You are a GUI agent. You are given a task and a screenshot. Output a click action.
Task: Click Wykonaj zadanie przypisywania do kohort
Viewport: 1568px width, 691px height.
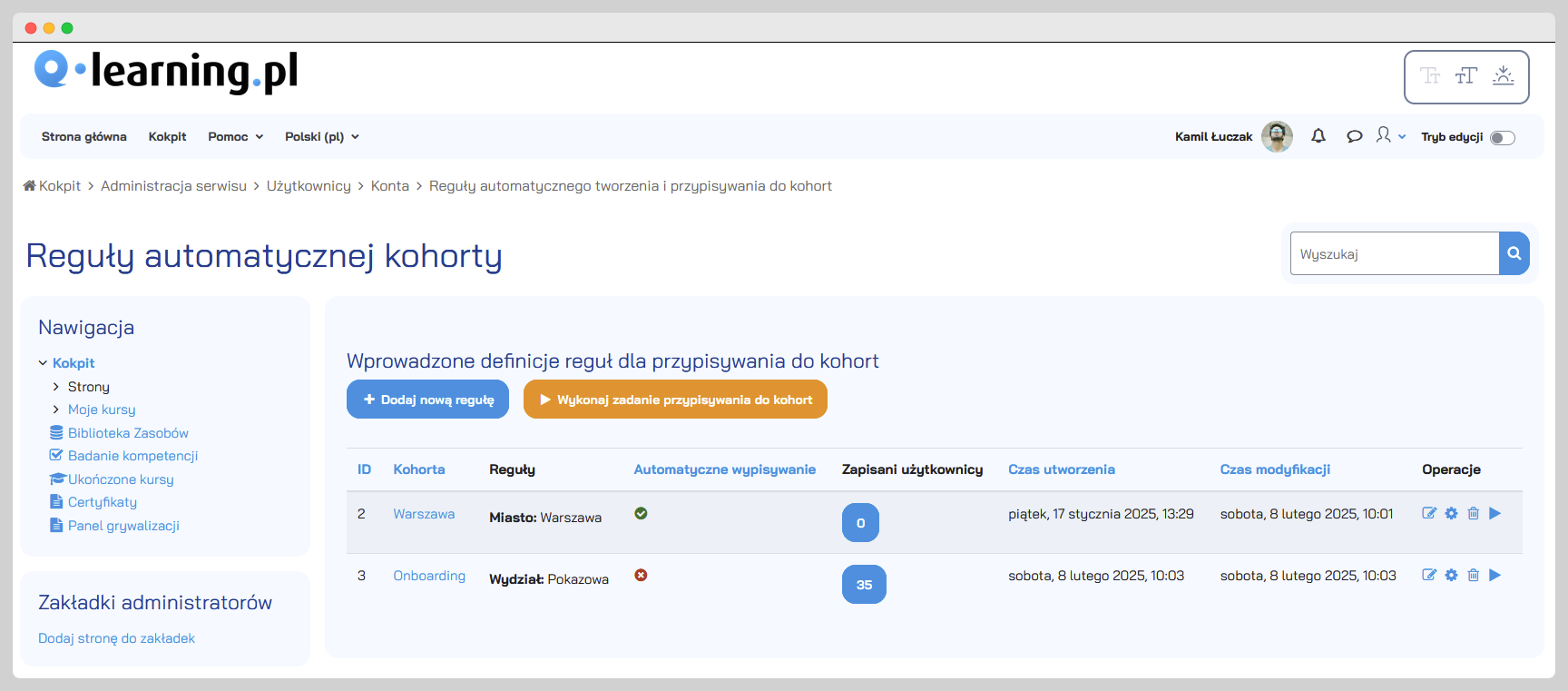(x=675, y=400)
